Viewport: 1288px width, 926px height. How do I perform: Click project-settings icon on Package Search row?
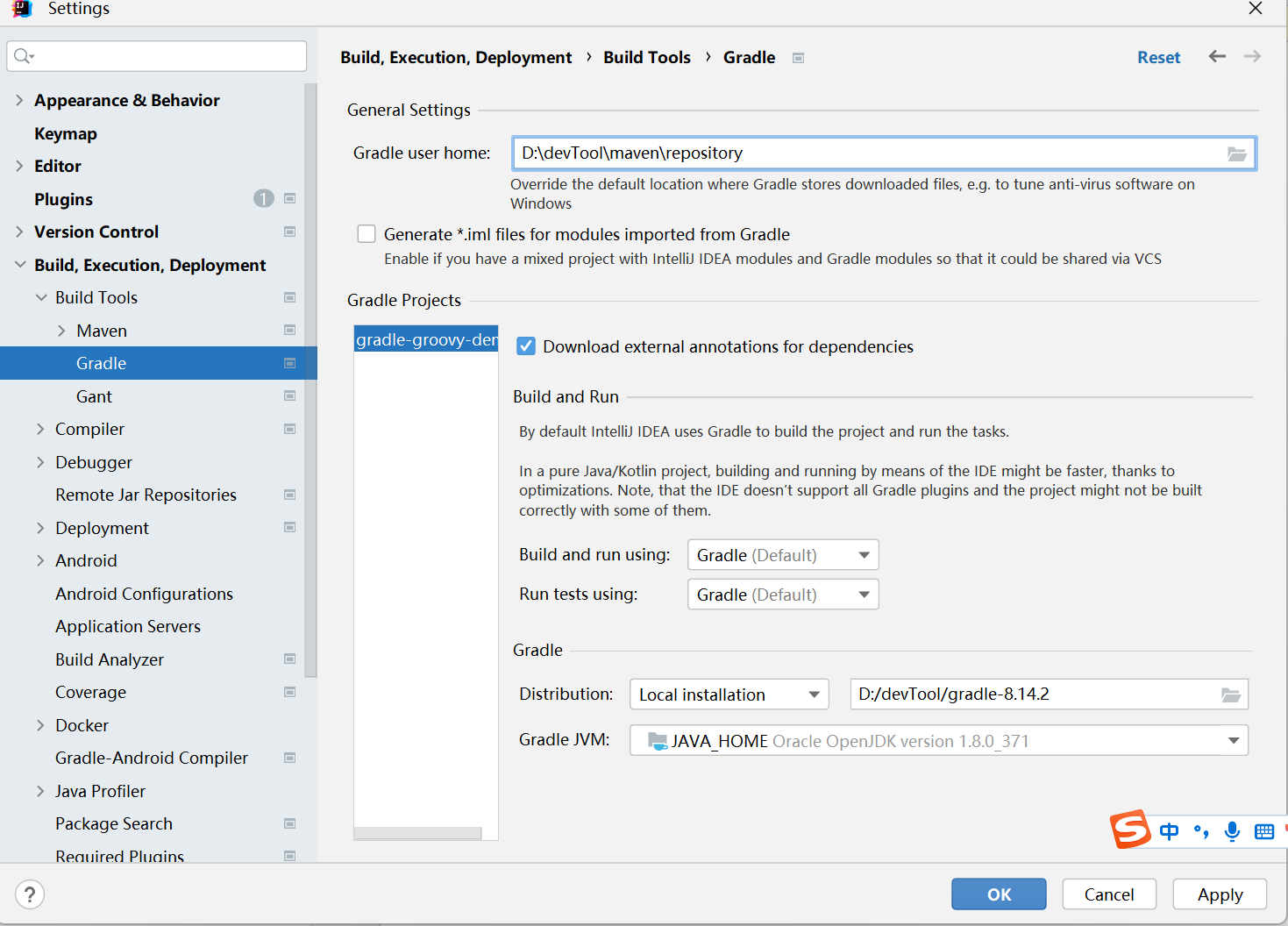(289, 823)
